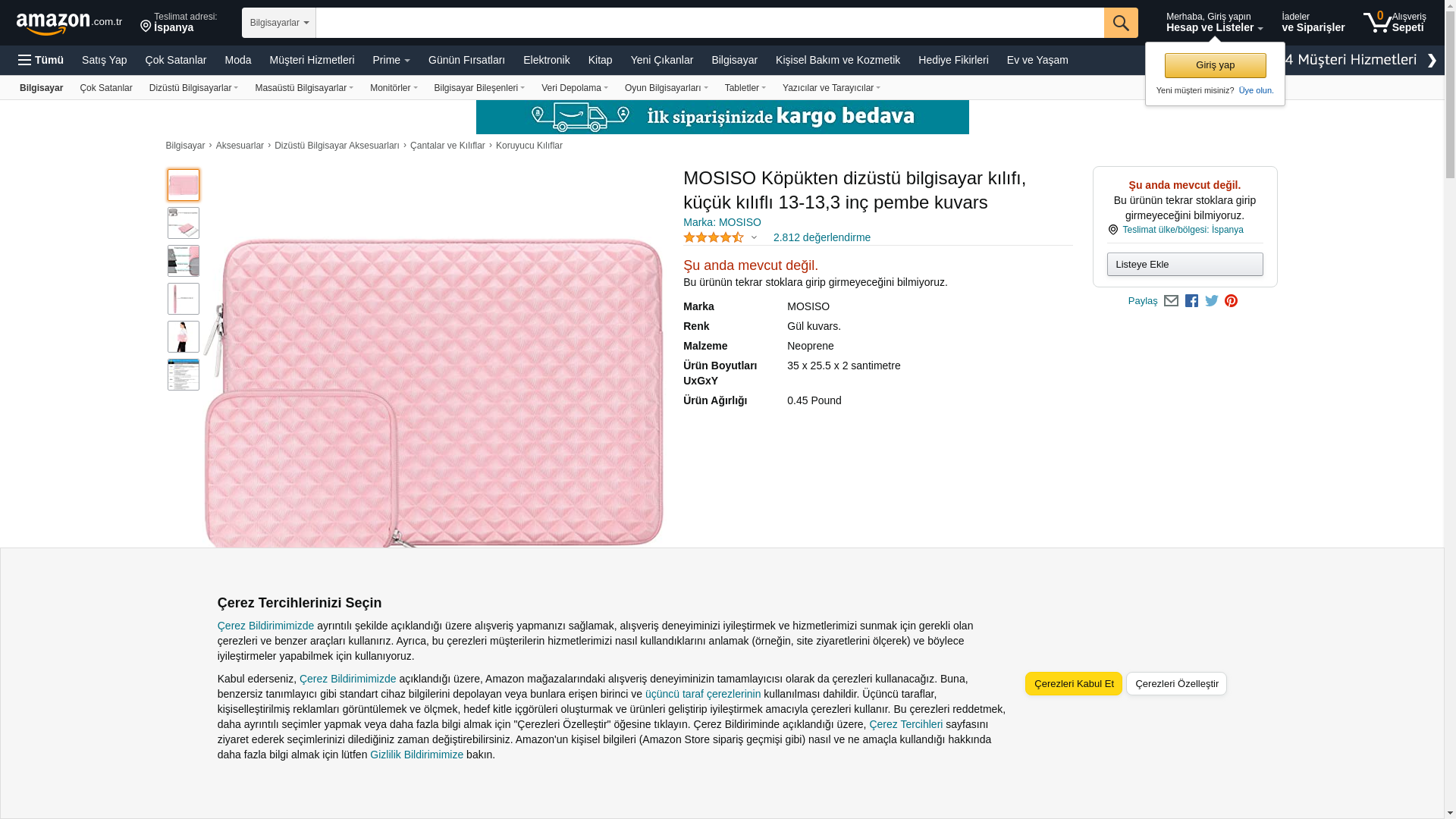This screenshot has height=819, width=1456.
Task: Expand the Tabletler dropdown menu
Action: tap(745, 88)
